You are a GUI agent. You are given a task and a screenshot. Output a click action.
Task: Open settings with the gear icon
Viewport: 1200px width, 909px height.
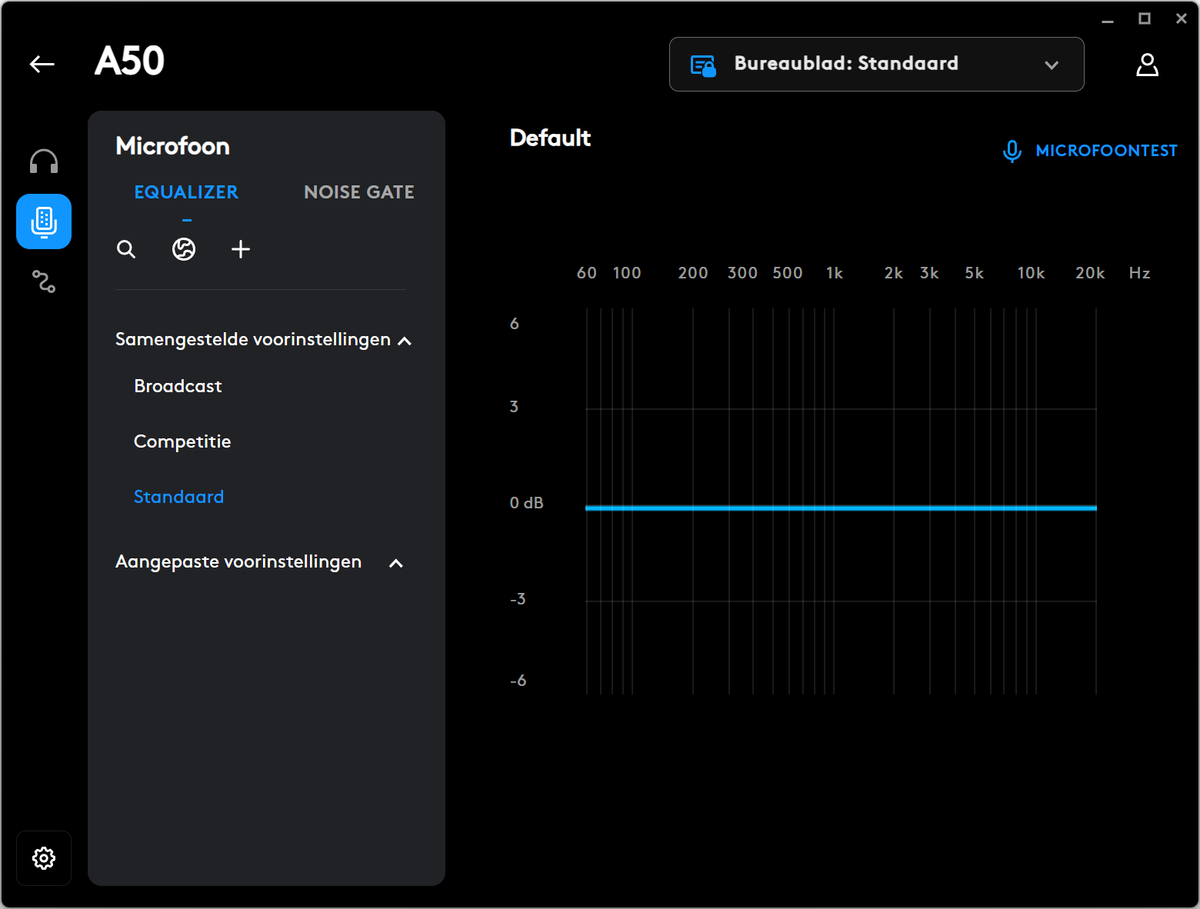tap(44, 858)
